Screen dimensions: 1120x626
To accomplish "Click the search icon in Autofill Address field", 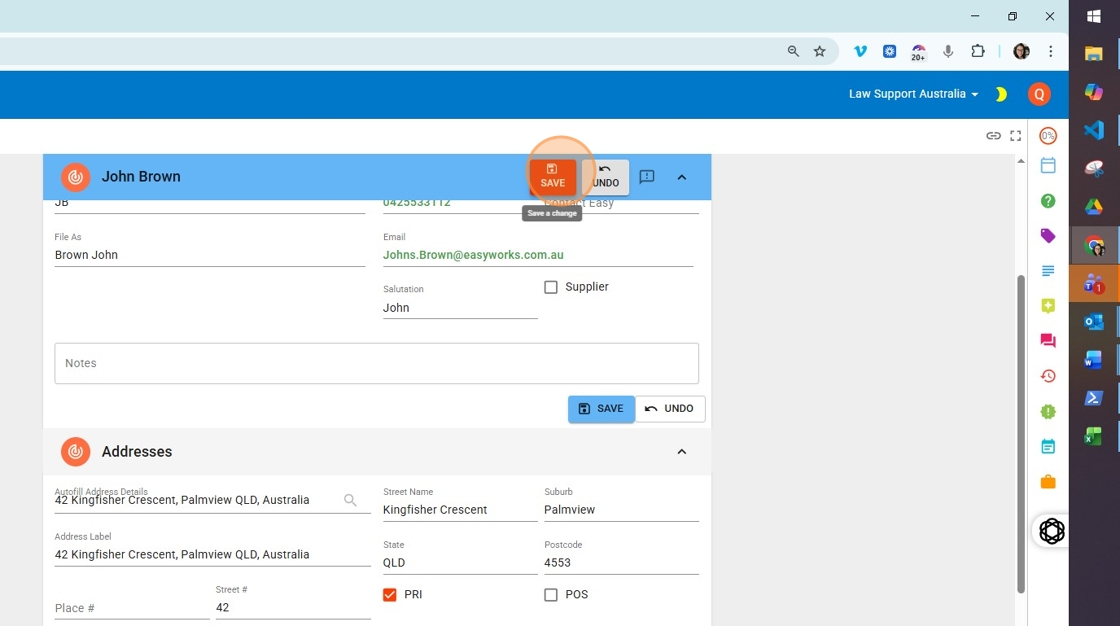I will [350, 500].
